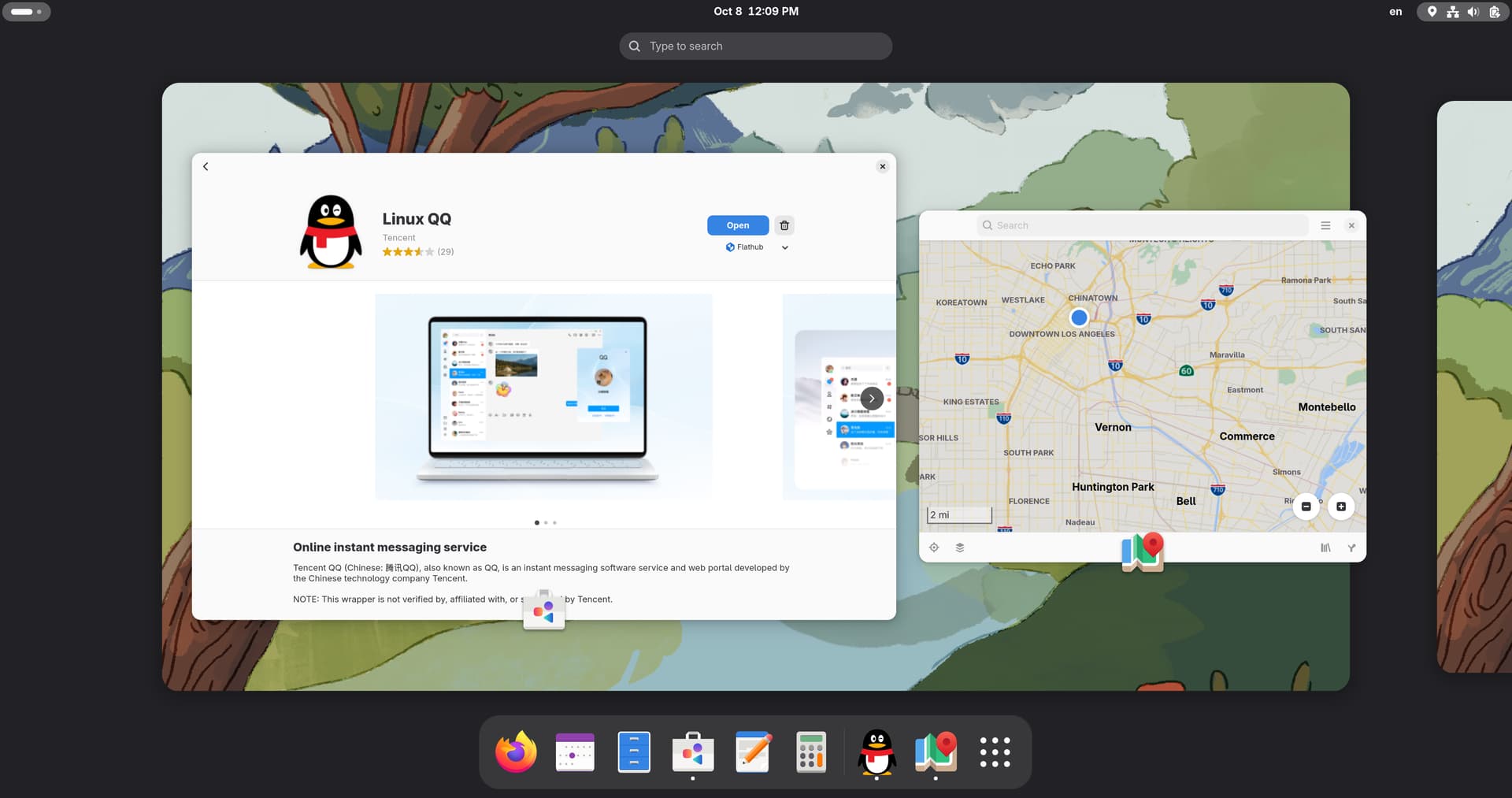Click the zoom out button on map
Viewport: 1512px width, 798px height.
(x=1306, y=507)
